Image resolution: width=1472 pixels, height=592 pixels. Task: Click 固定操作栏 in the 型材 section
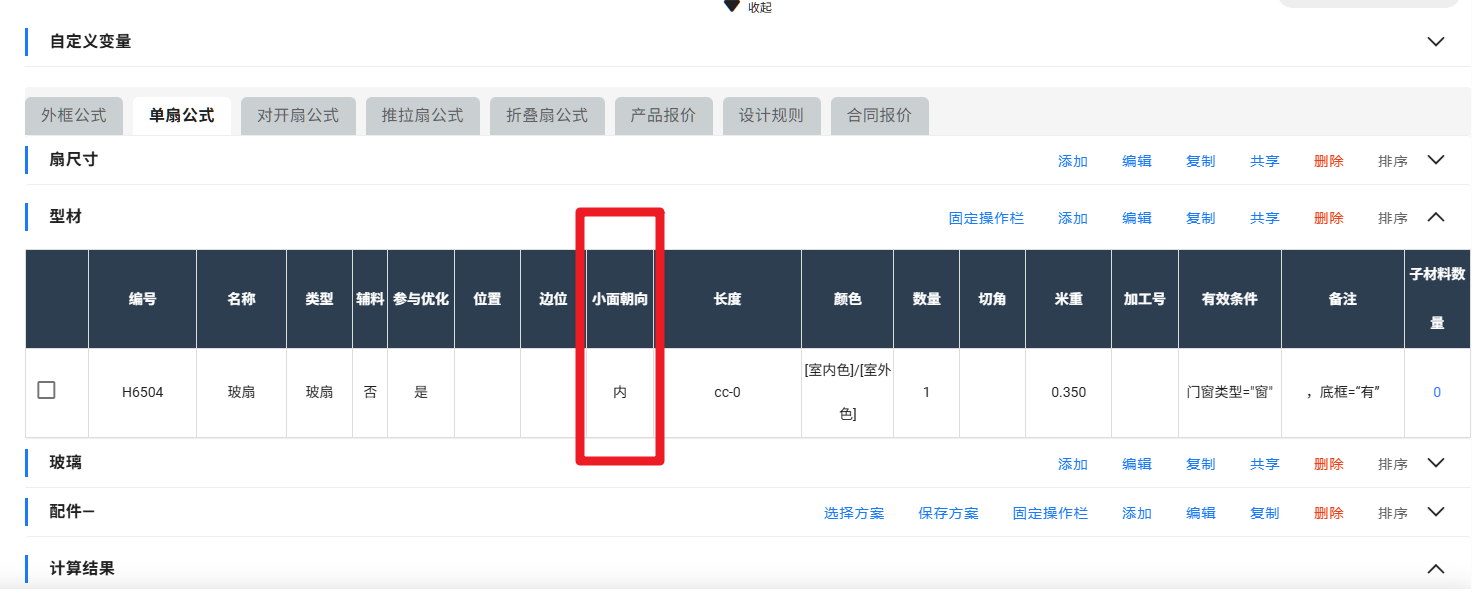(986, 218)
